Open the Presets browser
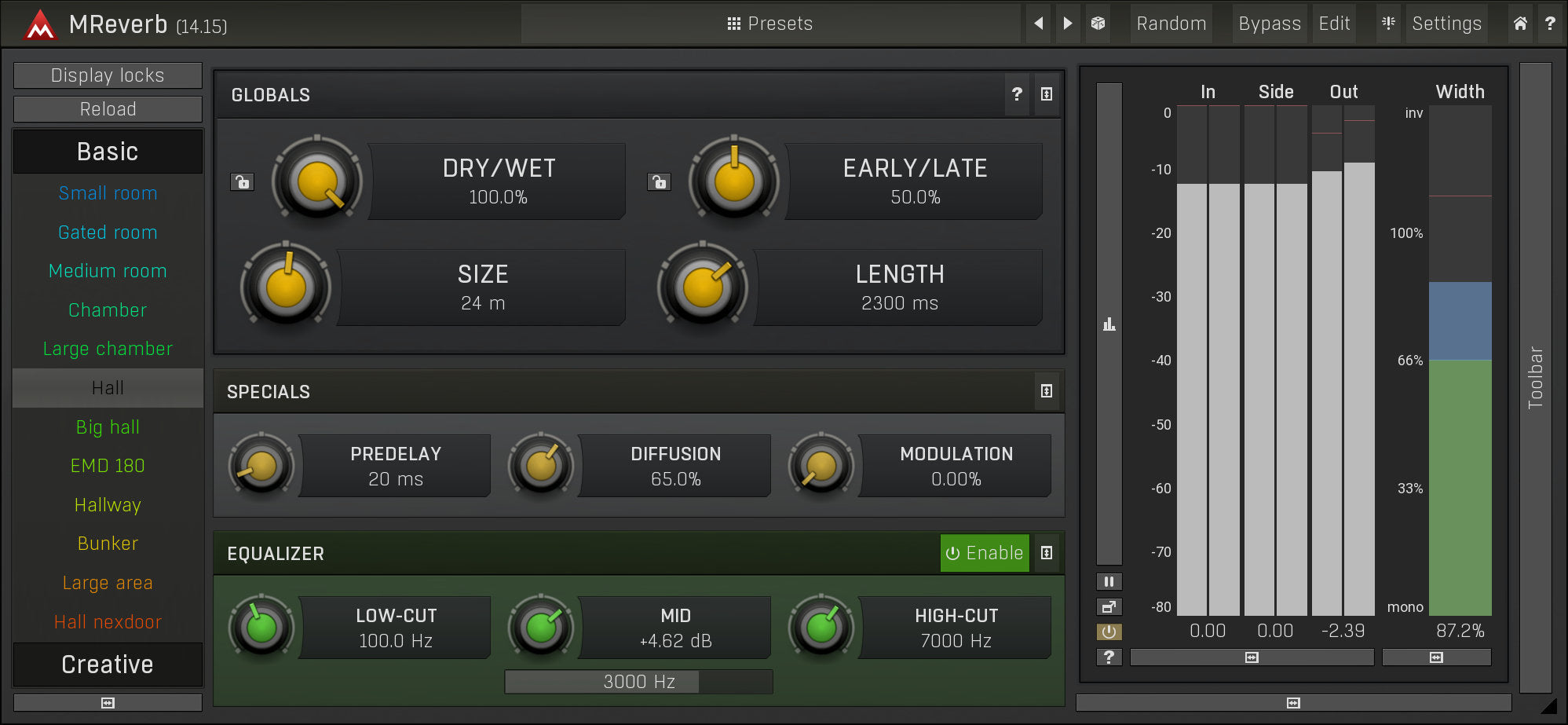 point(769,24)
